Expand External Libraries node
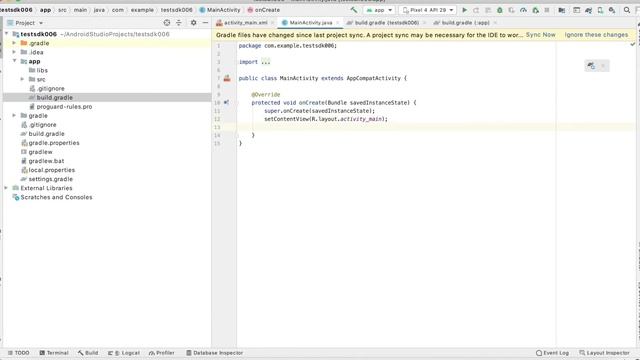 pyautogui.click(x=6, y=188)
